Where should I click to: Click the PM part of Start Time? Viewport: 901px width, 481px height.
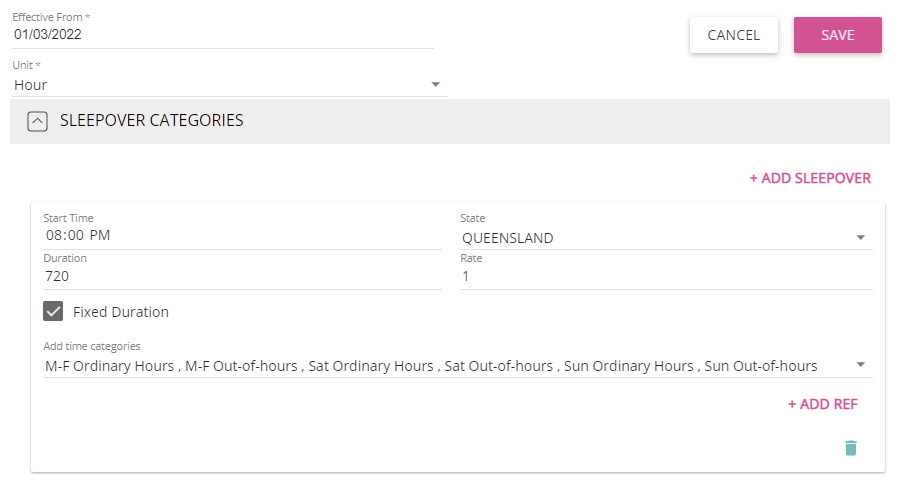tap(100, 236)
